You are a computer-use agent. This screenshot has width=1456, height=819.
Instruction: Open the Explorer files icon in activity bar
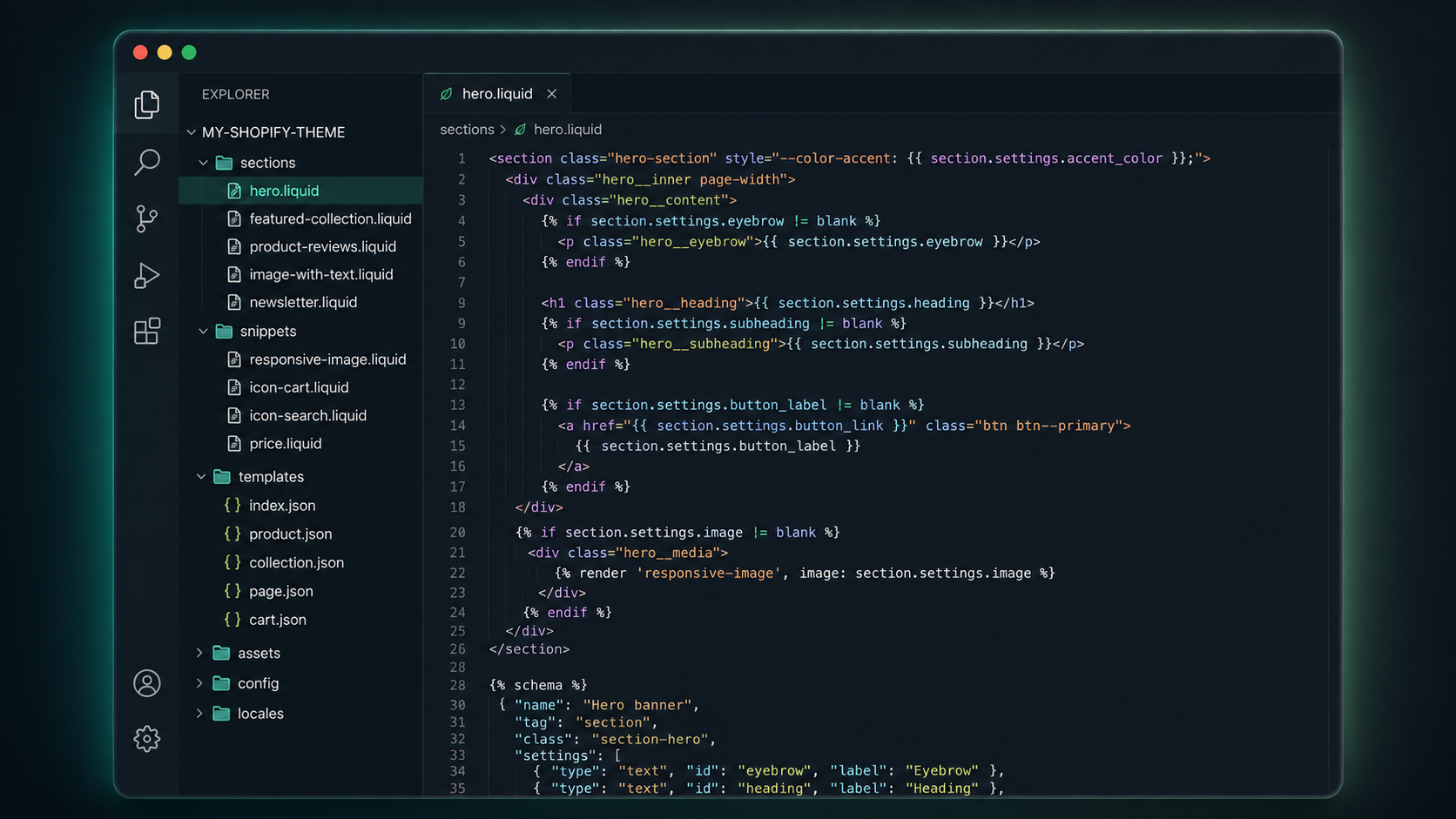146,104
